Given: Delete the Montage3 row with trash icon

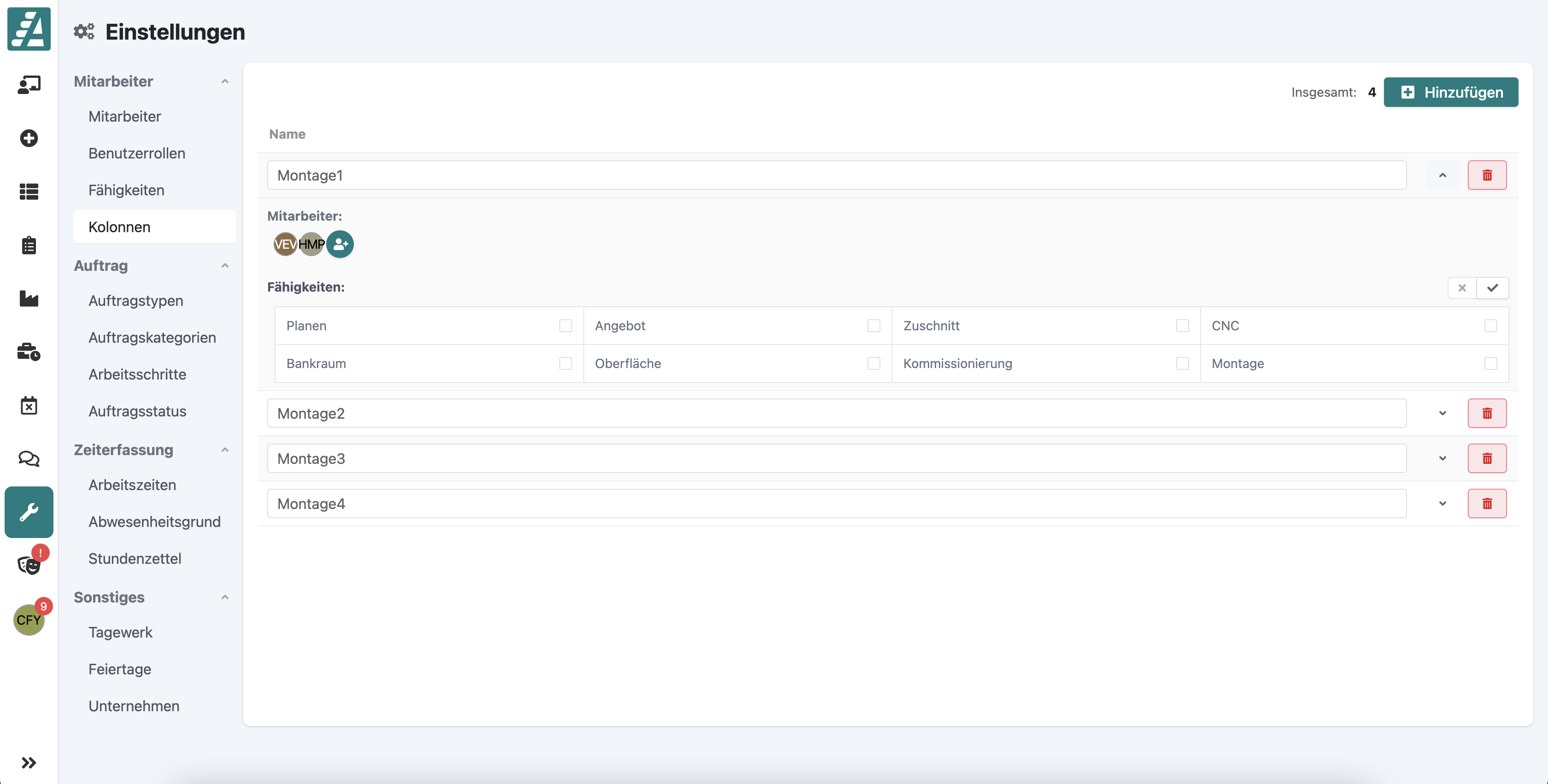Looking at the screenshot, I should 1487,458.
